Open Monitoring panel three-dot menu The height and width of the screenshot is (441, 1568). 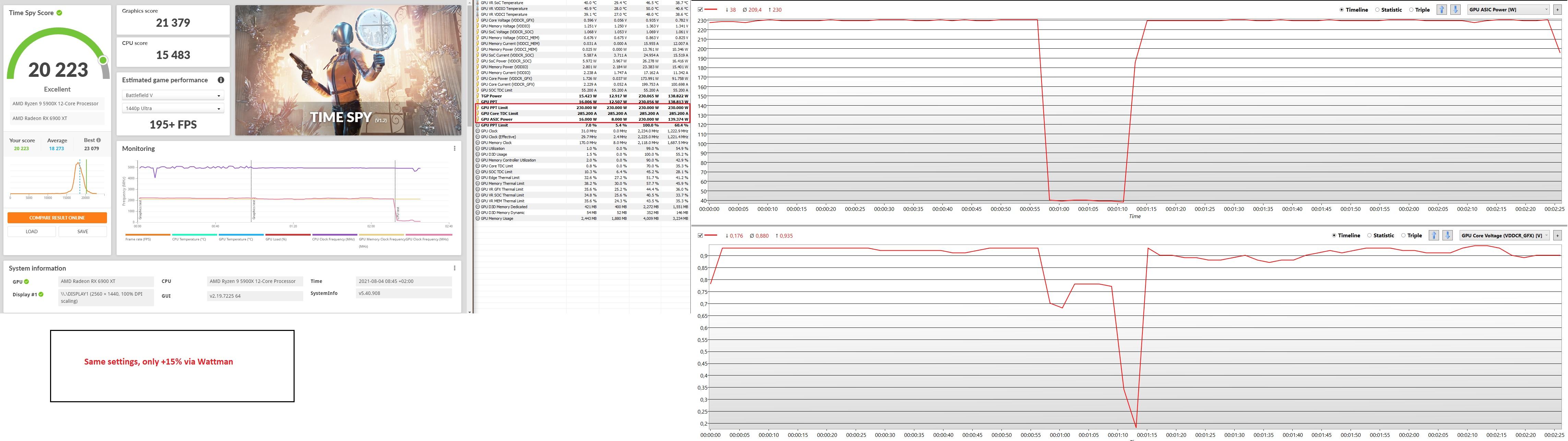[x=454, y=148]
